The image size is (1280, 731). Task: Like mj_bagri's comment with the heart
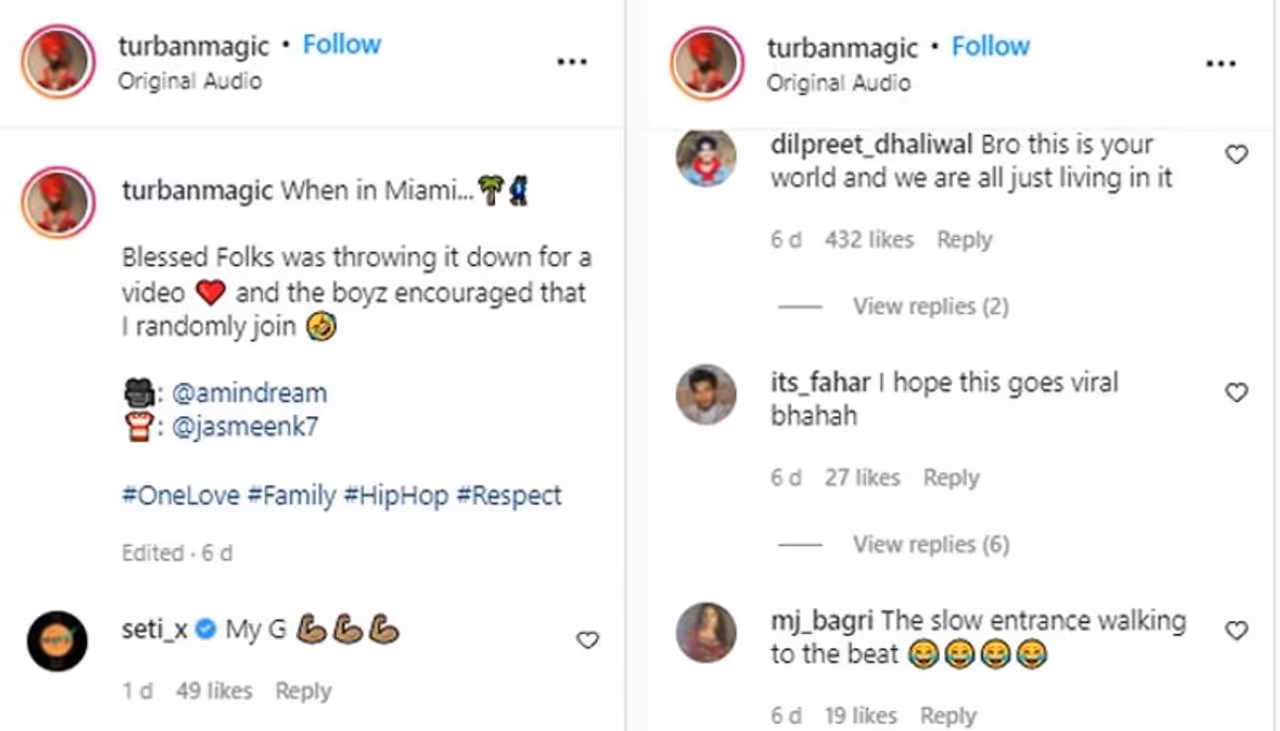coord(1237,631)
